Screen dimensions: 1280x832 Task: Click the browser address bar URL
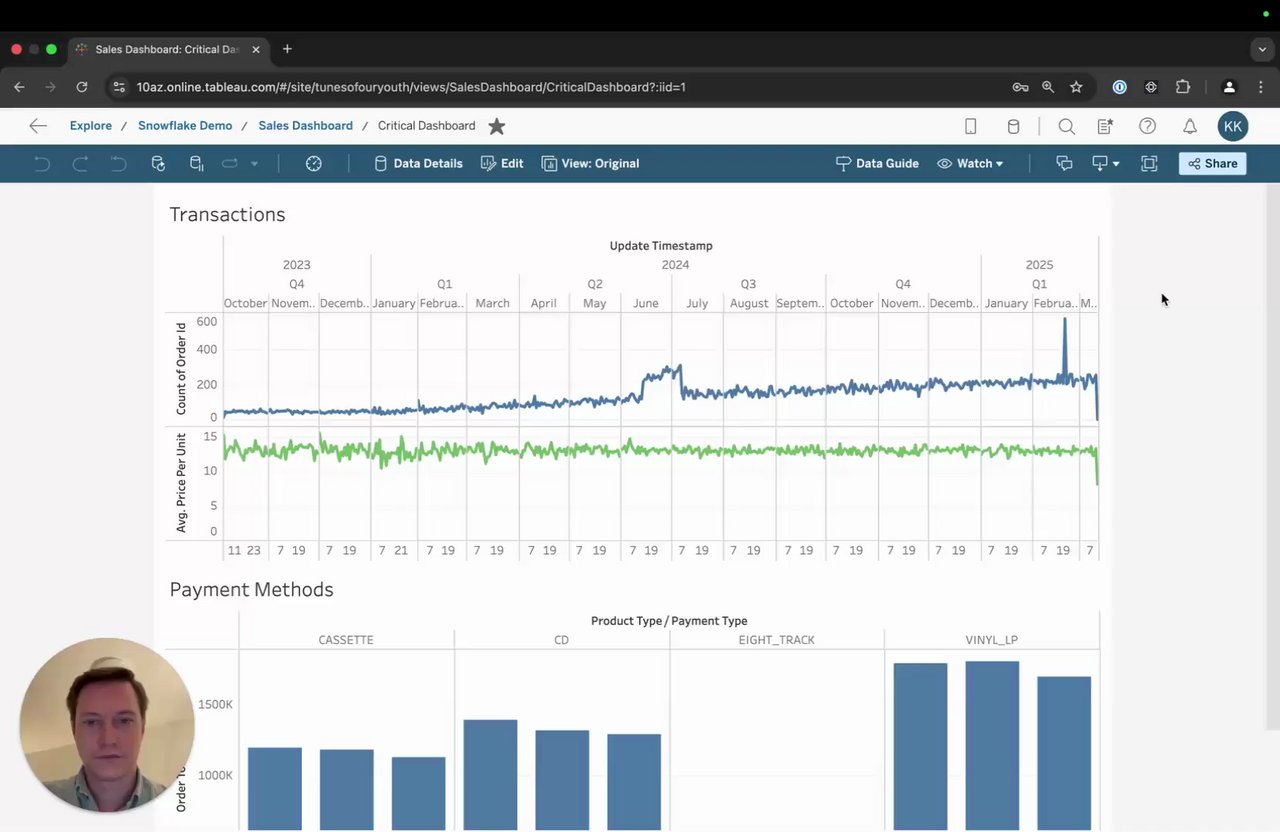tap(411, 87)
